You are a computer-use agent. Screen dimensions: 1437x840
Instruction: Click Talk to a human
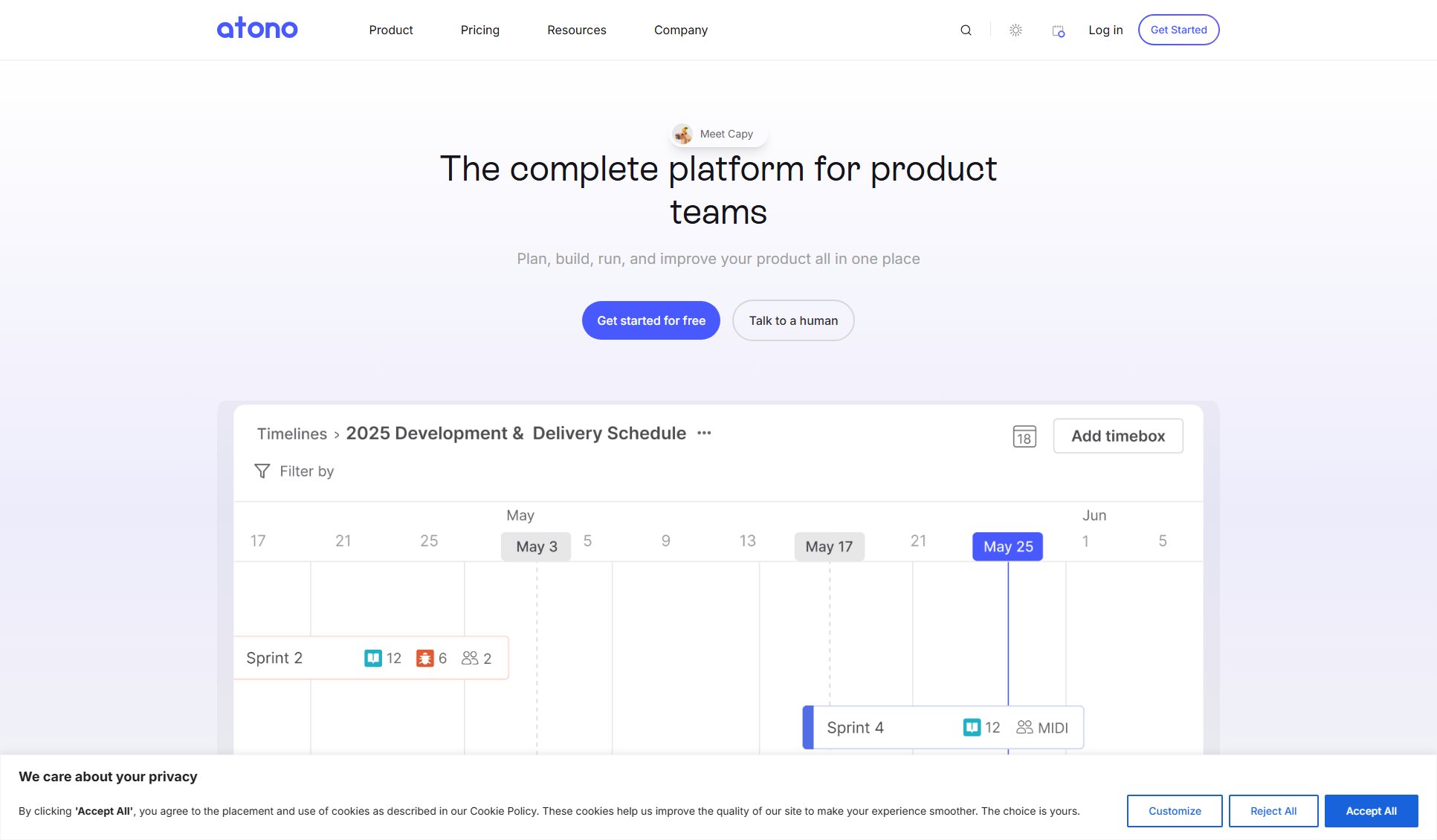[793, 320]
